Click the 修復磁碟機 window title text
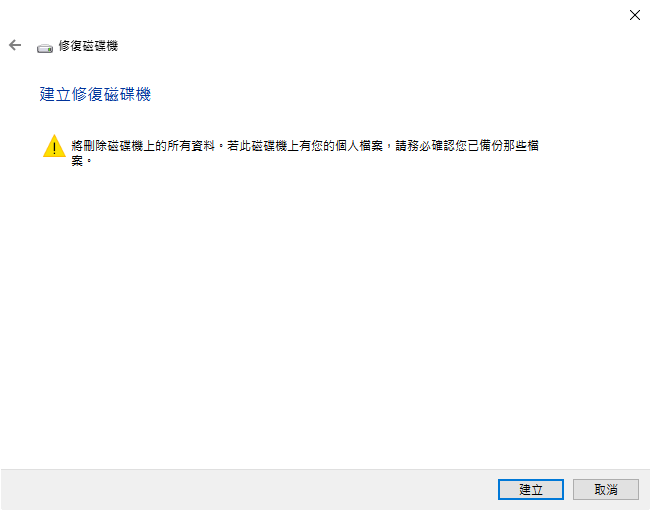Image resolution: width=651 pixels, height=511 pixels. coord(88,46)
